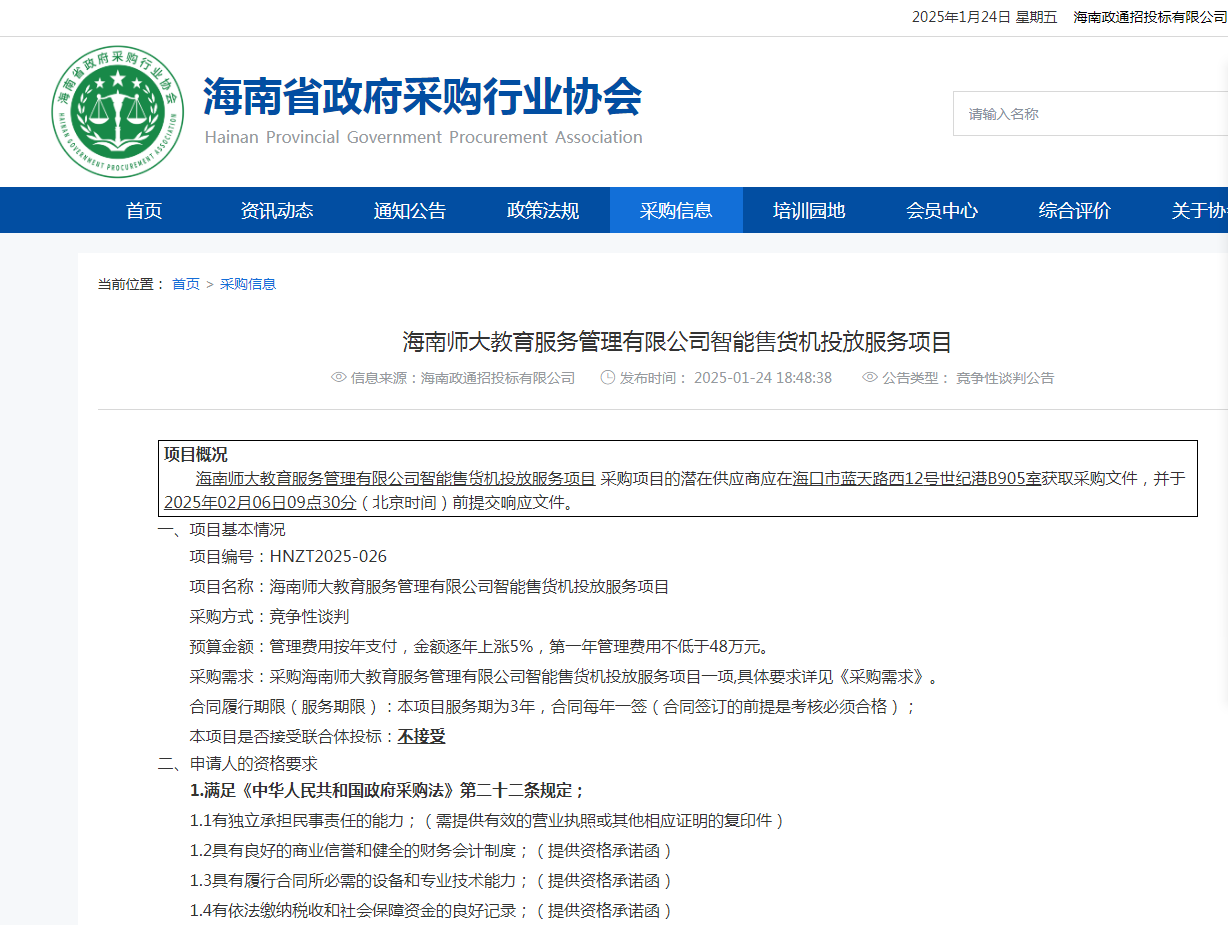The height and width of the screenshot is (925, 1228).
Task: Click the 海南省政府采购行业协会 site title
Action: [x=423, y=98]
